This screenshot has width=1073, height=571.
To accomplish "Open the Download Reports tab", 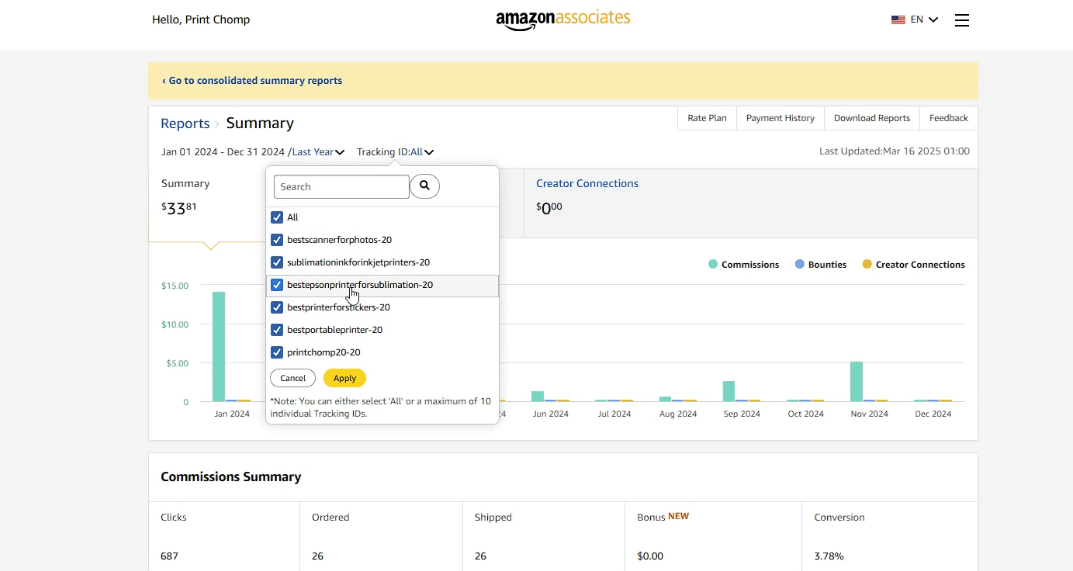I will click(x=872, y=118).
